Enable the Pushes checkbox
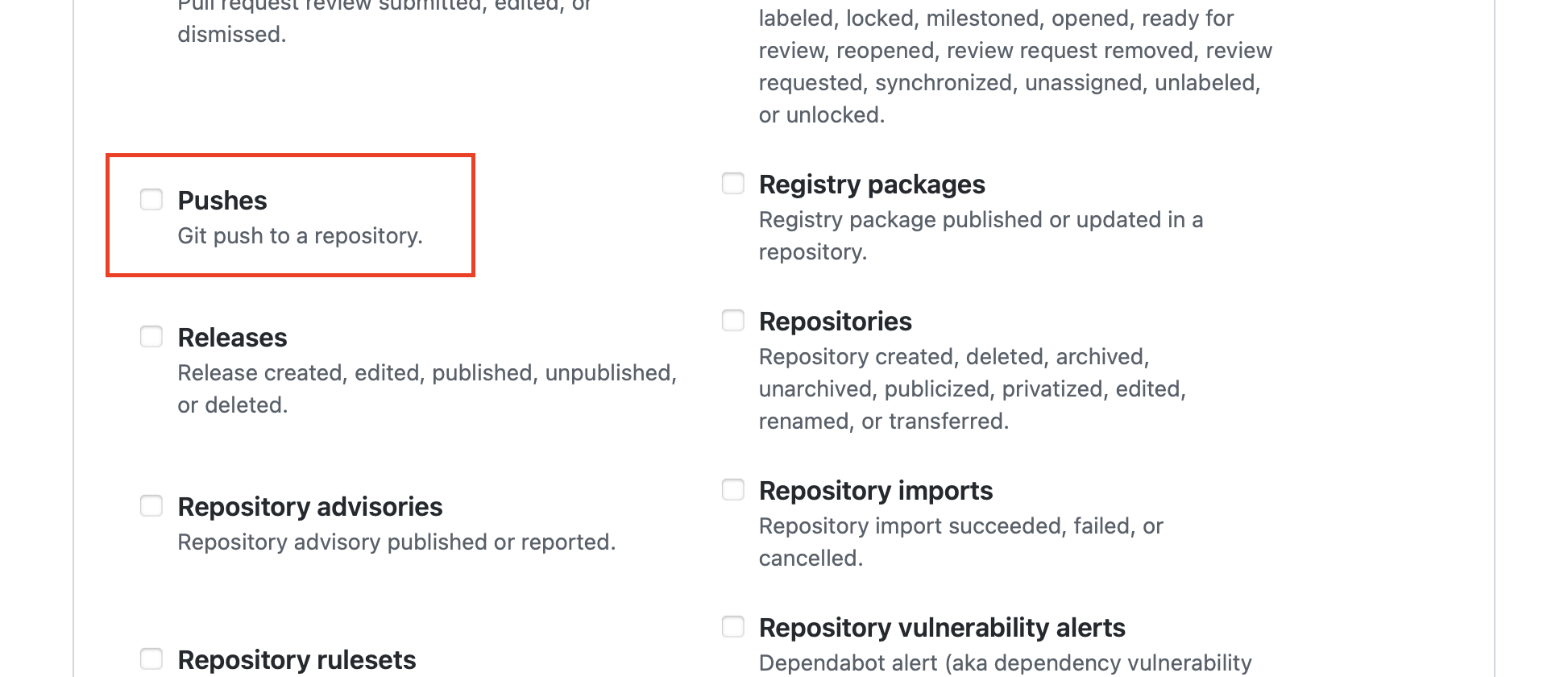 [151, 199]
